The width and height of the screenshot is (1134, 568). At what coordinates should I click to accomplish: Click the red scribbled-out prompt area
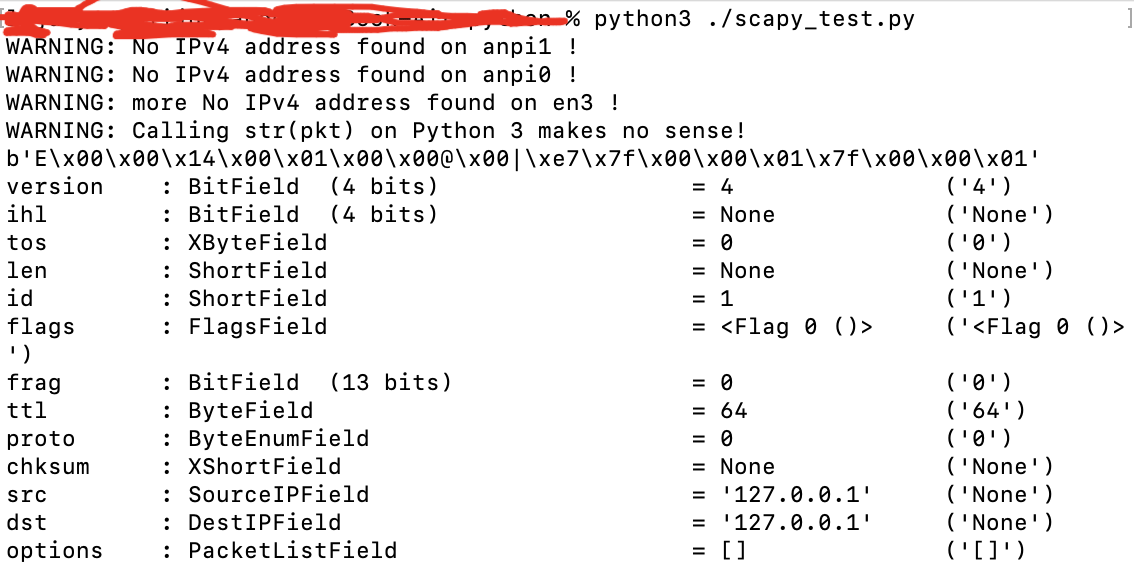tap(289, 17)
